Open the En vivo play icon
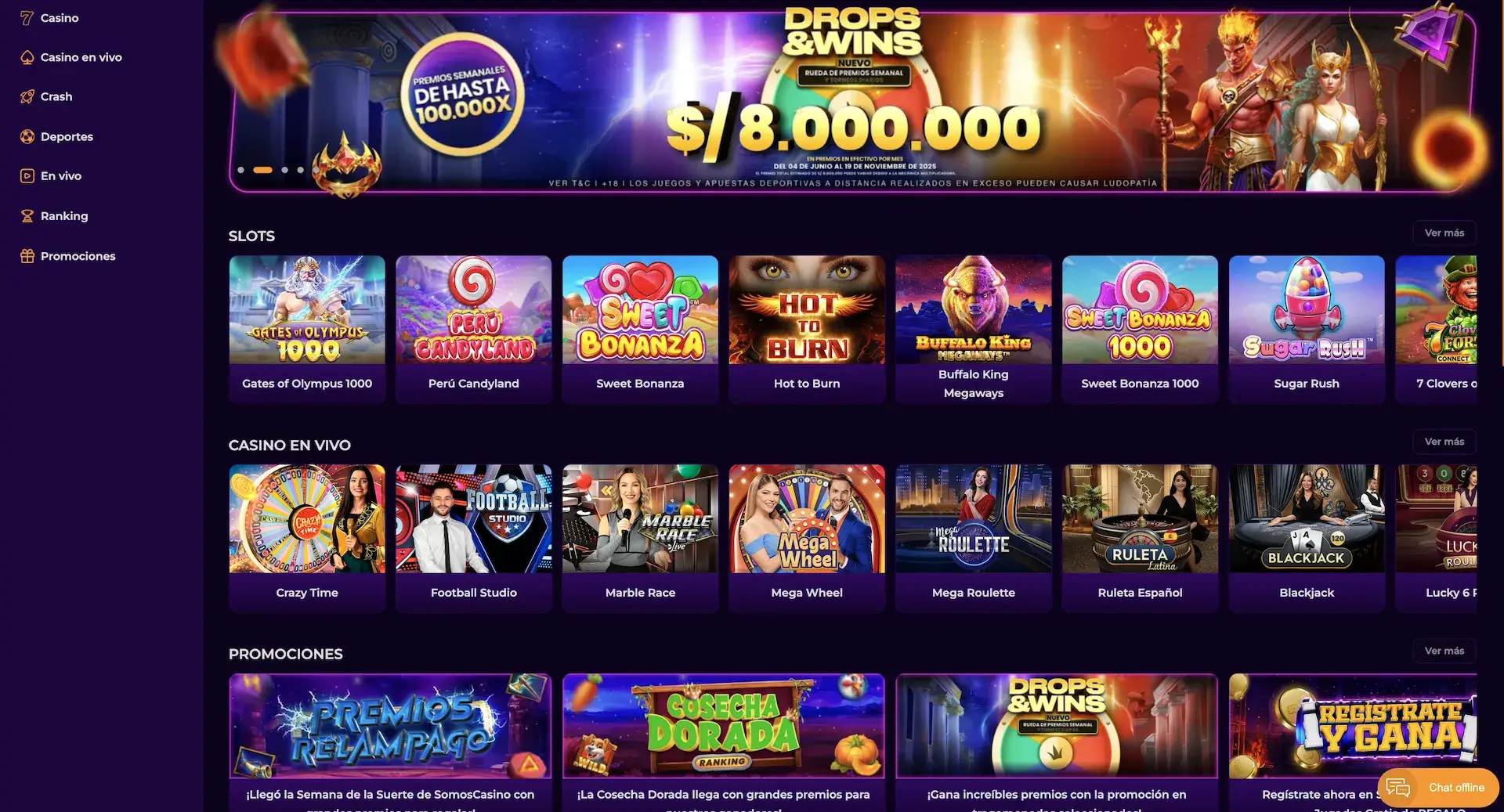This screenshot has width=1504, height=812. [27, 175]
